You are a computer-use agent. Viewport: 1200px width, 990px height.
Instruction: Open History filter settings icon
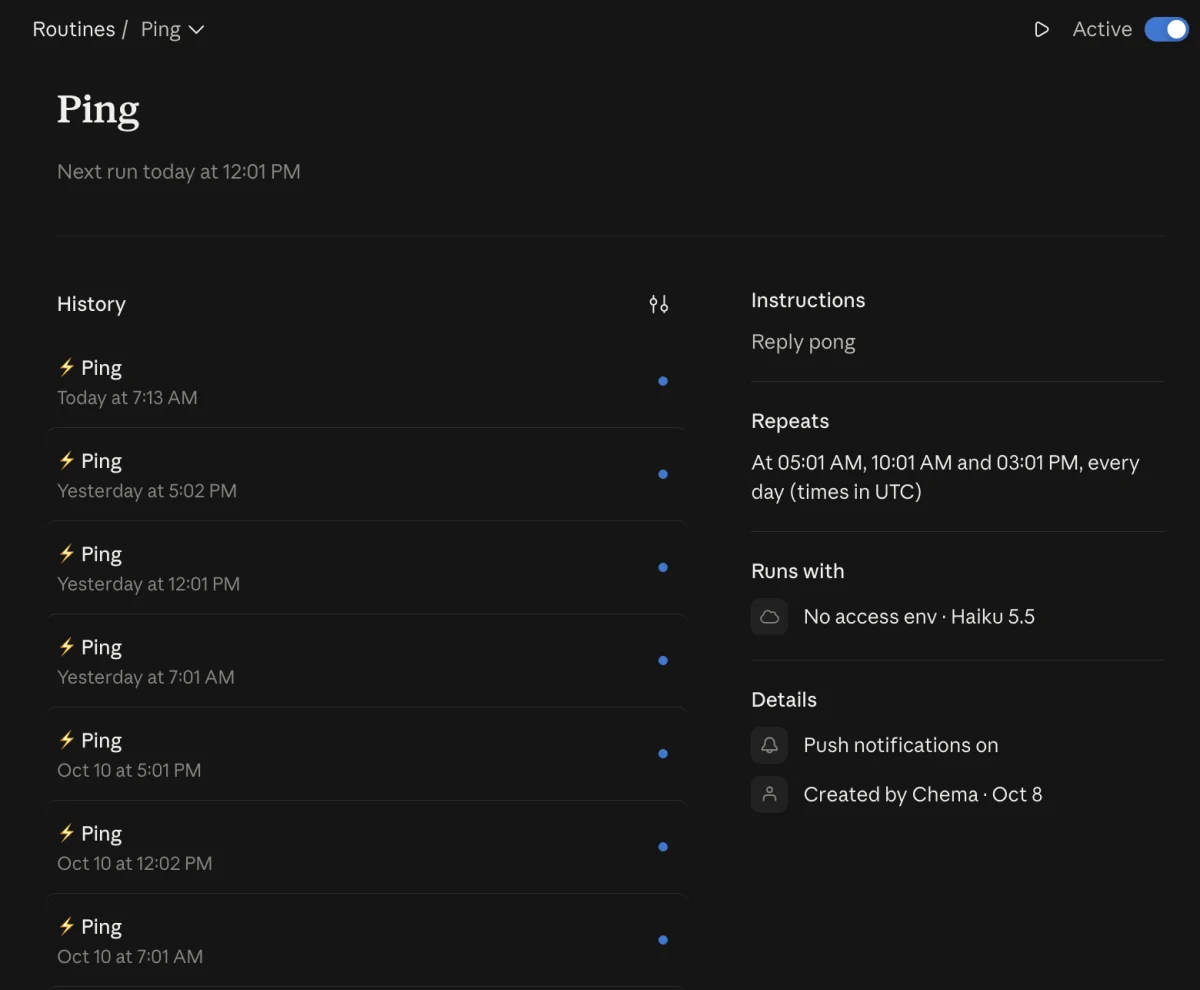point(658,304)
